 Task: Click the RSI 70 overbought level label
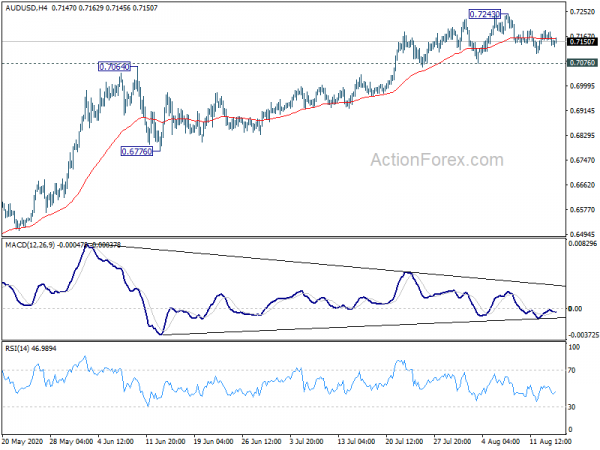tap(572, 370)
